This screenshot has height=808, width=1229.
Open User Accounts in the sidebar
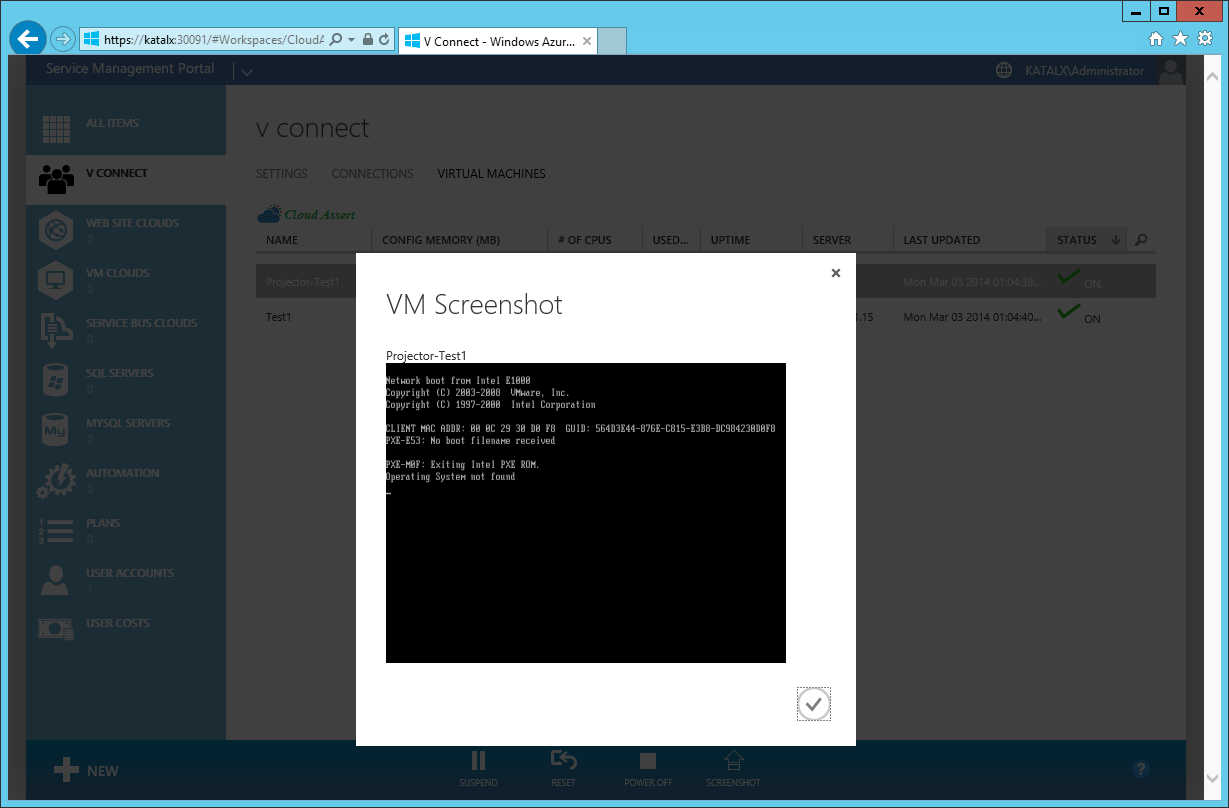click(x=126, y=580)
